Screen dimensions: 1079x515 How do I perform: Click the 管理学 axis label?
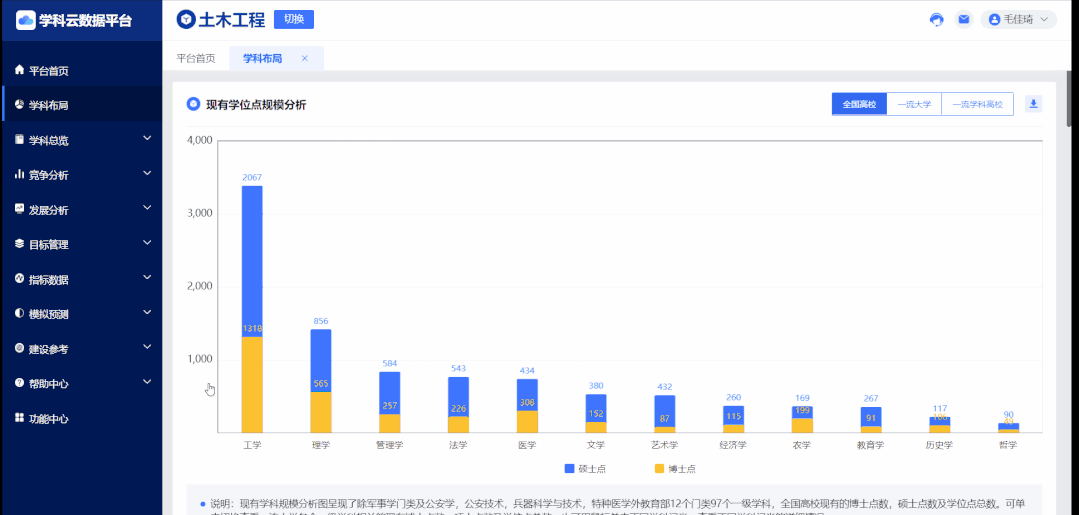click(x=389, y=445)
